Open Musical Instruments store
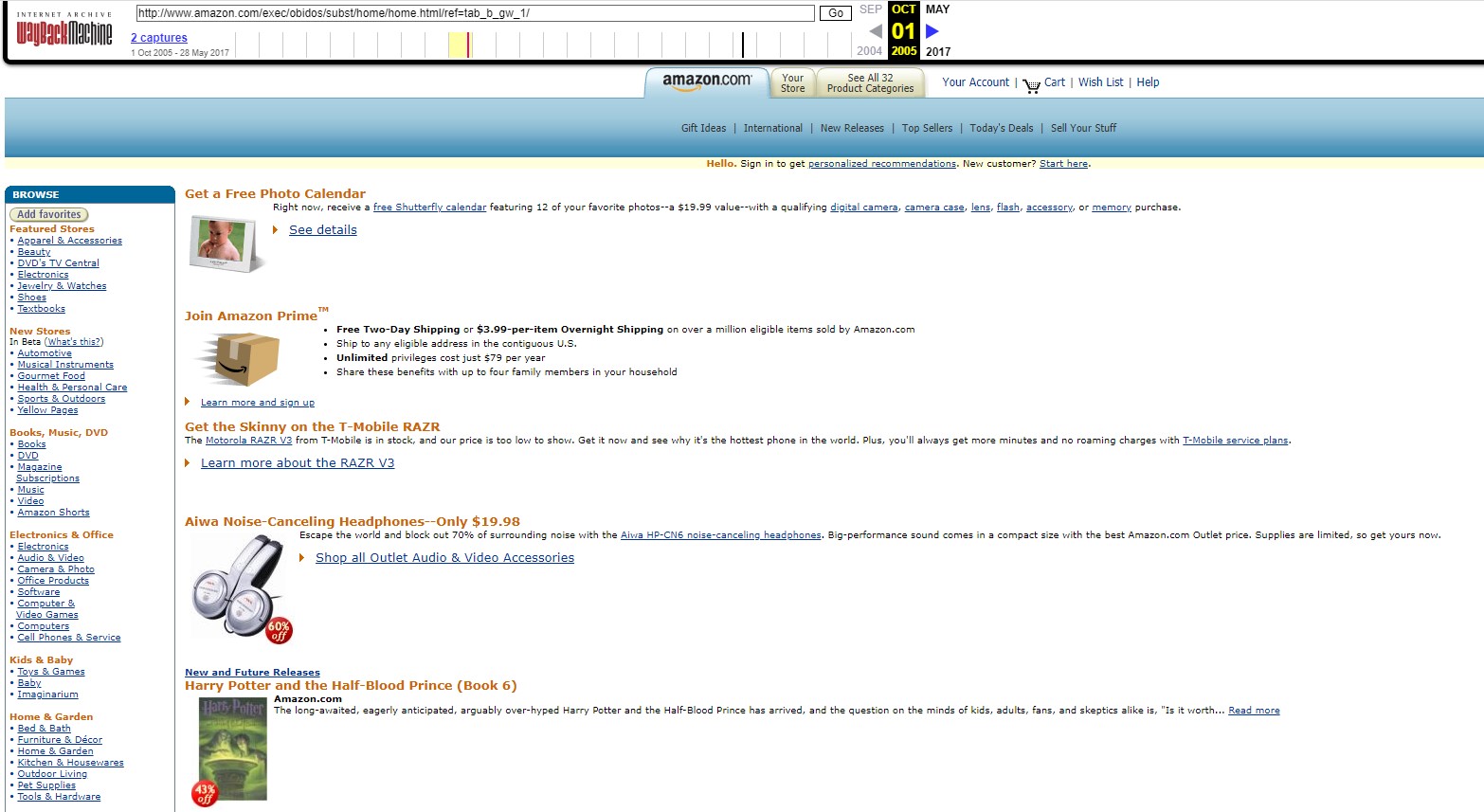This screenshot has width=1484, height=812. [65, 365]
